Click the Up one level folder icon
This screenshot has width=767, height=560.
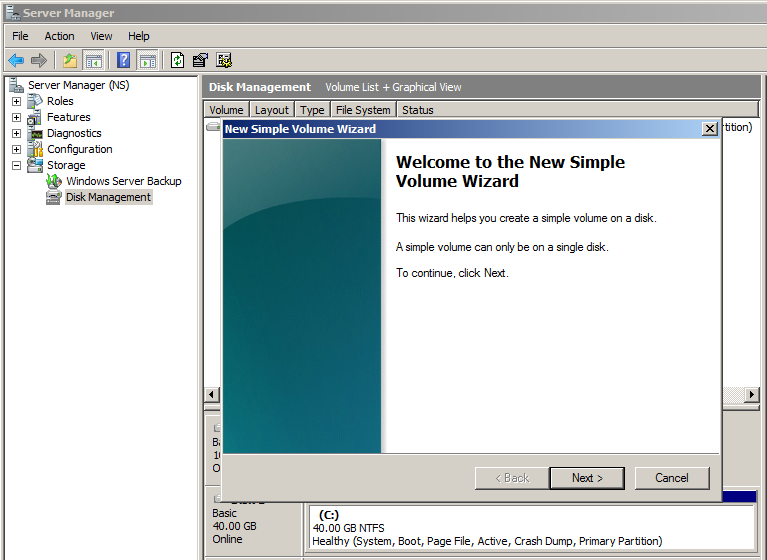click(x=70, y=61)
